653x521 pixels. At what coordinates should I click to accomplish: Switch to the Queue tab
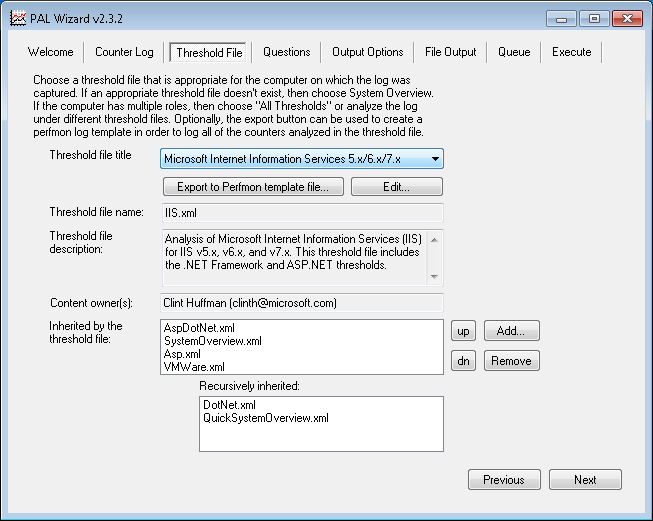click(514, 52)
